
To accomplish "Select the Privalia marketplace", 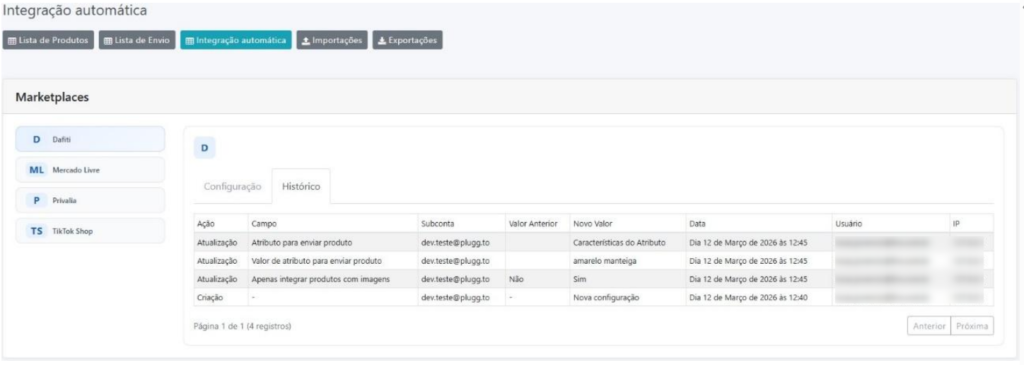I will (90, 200).
